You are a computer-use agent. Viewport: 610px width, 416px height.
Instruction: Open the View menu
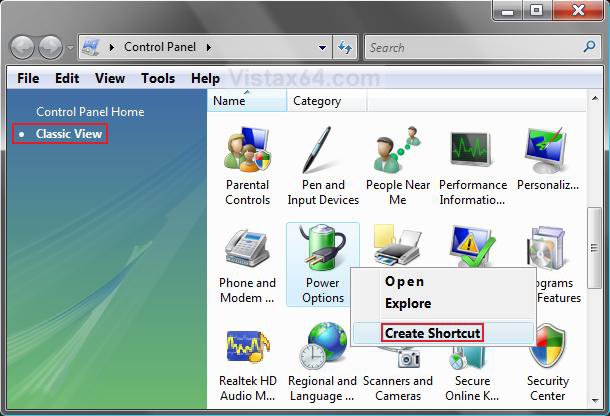pyautogui.click(x=110, y=78)
